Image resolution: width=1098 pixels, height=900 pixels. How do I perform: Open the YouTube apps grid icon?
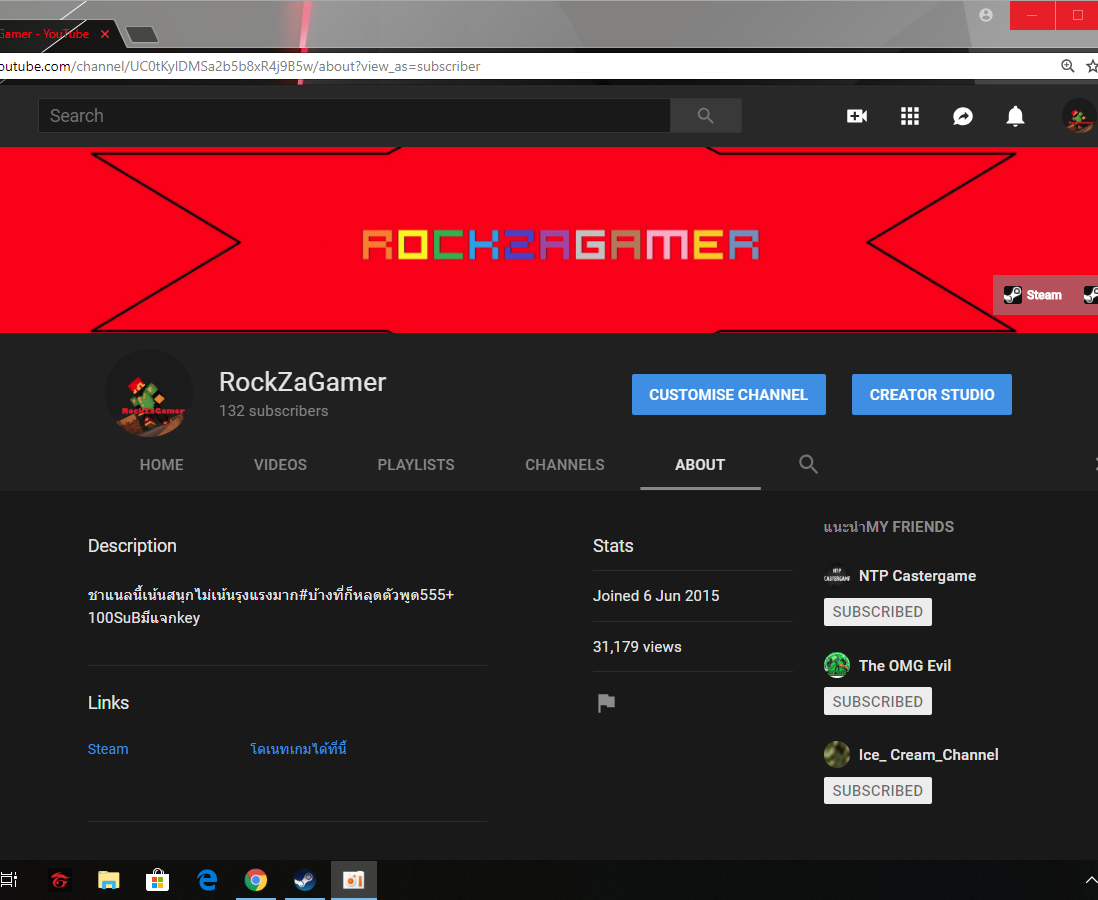click(x=910, y=116)
